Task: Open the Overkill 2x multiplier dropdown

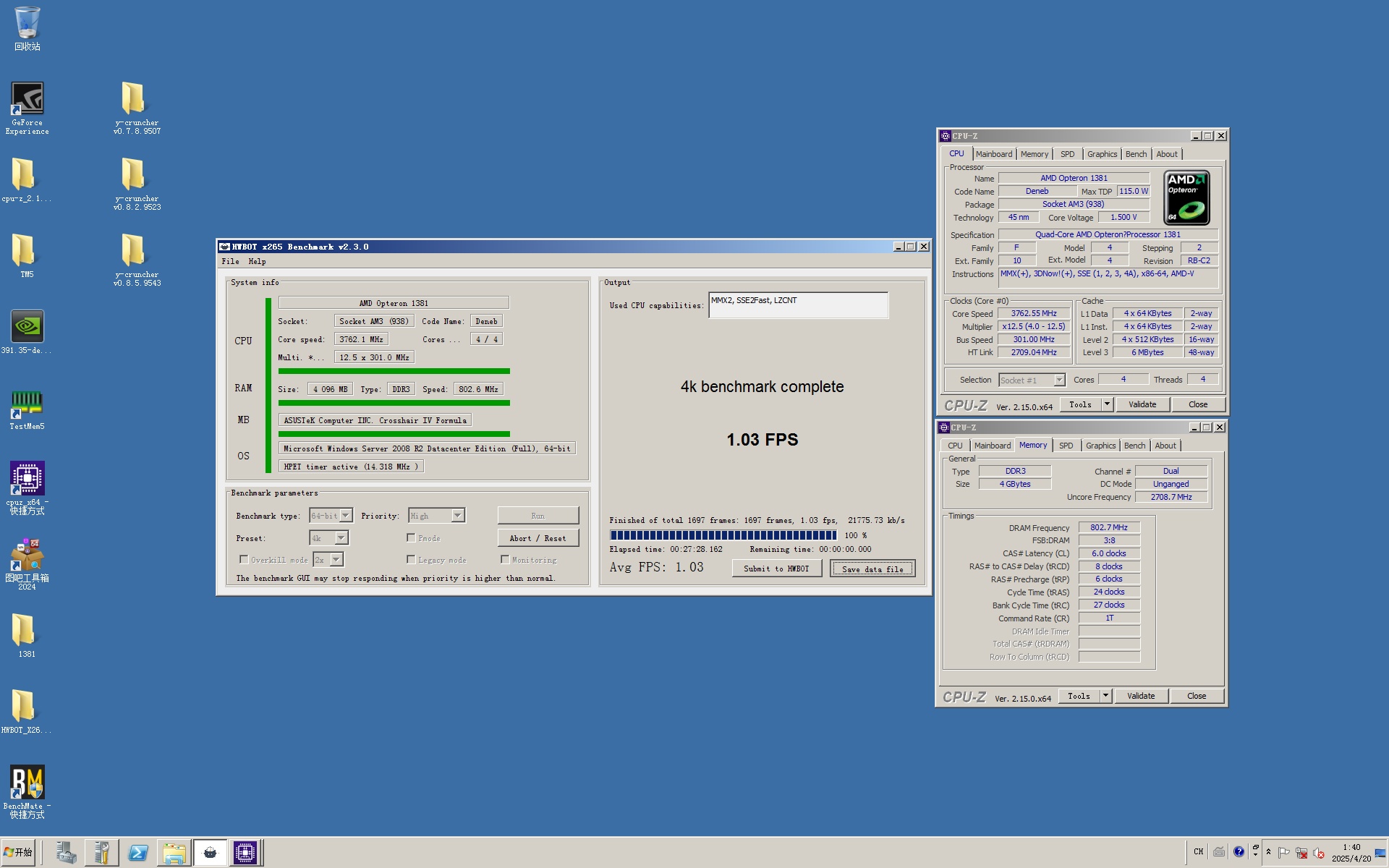Action: (x=336, y=560)
